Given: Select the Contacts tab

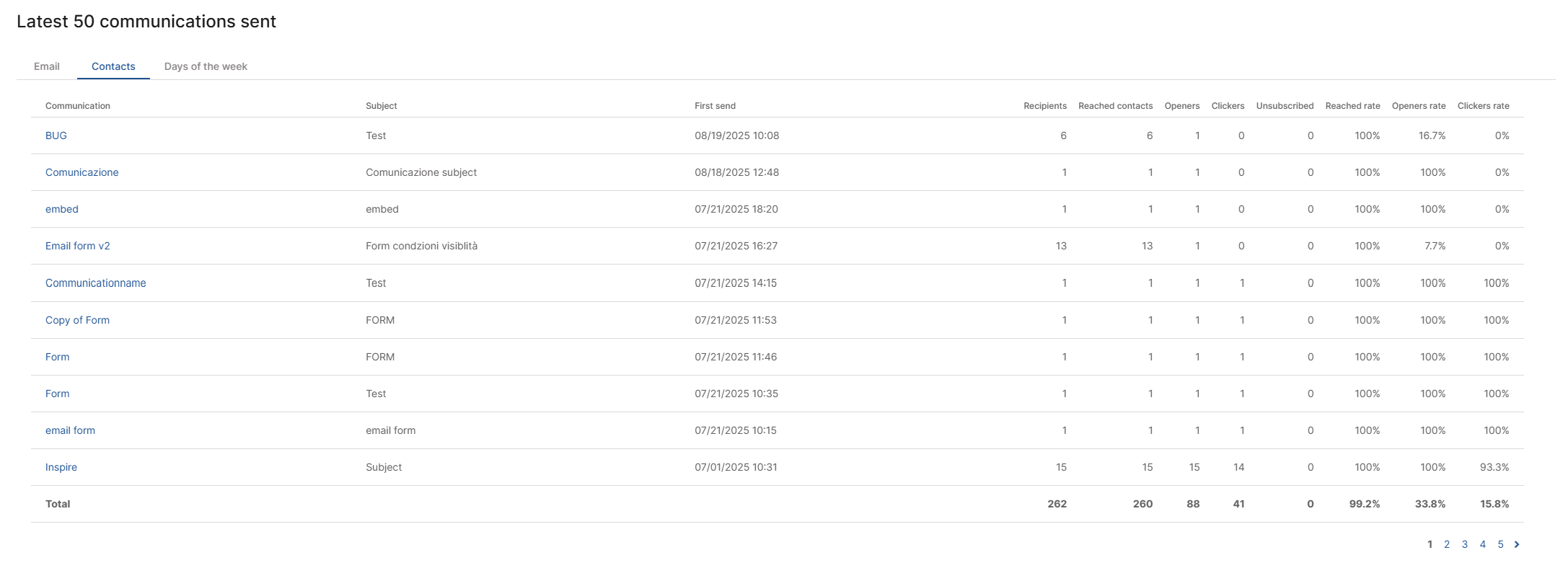Looking at the screenshot, I should pyautogui.click(x=113, y=66).
